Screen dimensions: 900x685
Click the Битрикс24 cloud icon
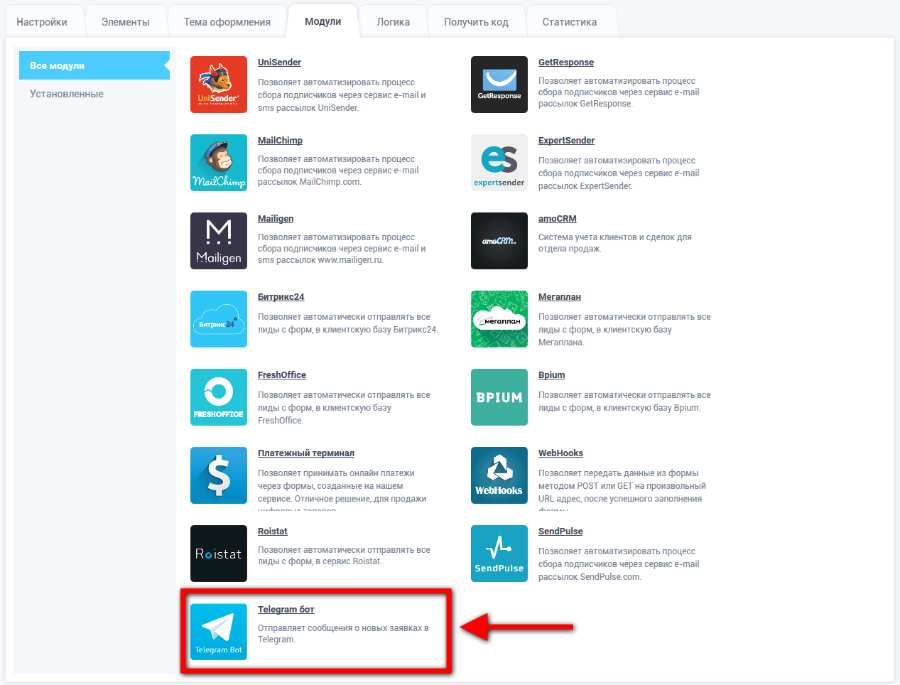[218, 319]
